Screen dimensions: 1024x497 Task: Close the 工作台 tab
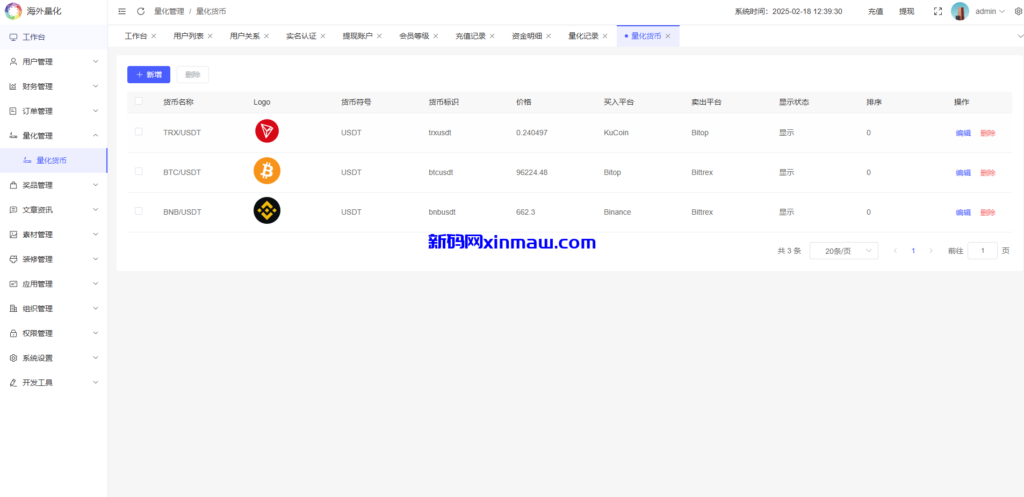tap(153, 36)
